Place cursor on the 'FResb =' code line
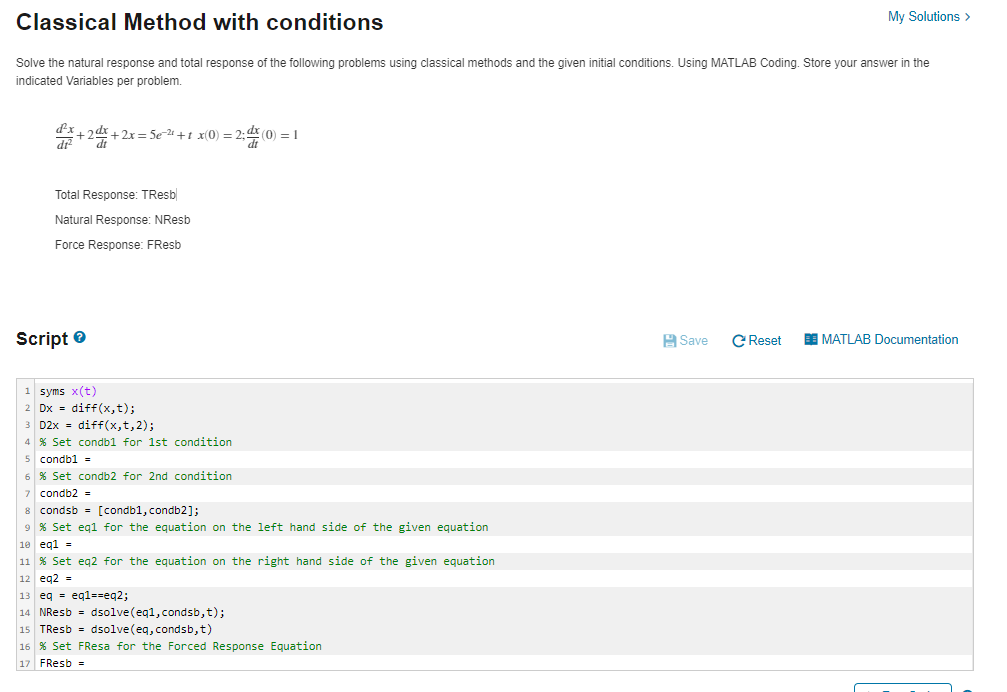1007x692 pixels. pos(504,663)
